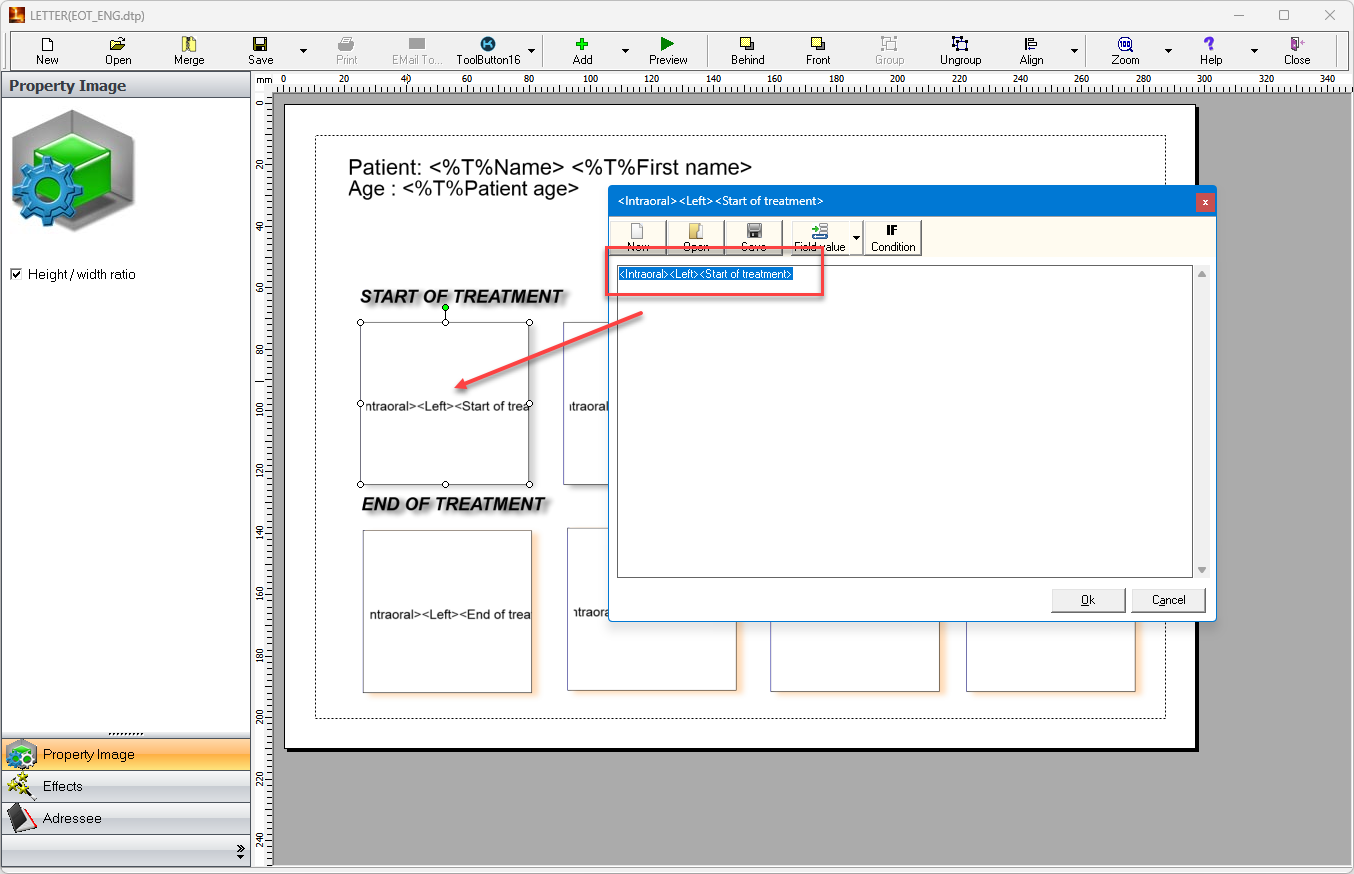Expand the Save dropdown arrow in the main toolbar
Viewport: 1354px width, 874px height.
[303, 51]
